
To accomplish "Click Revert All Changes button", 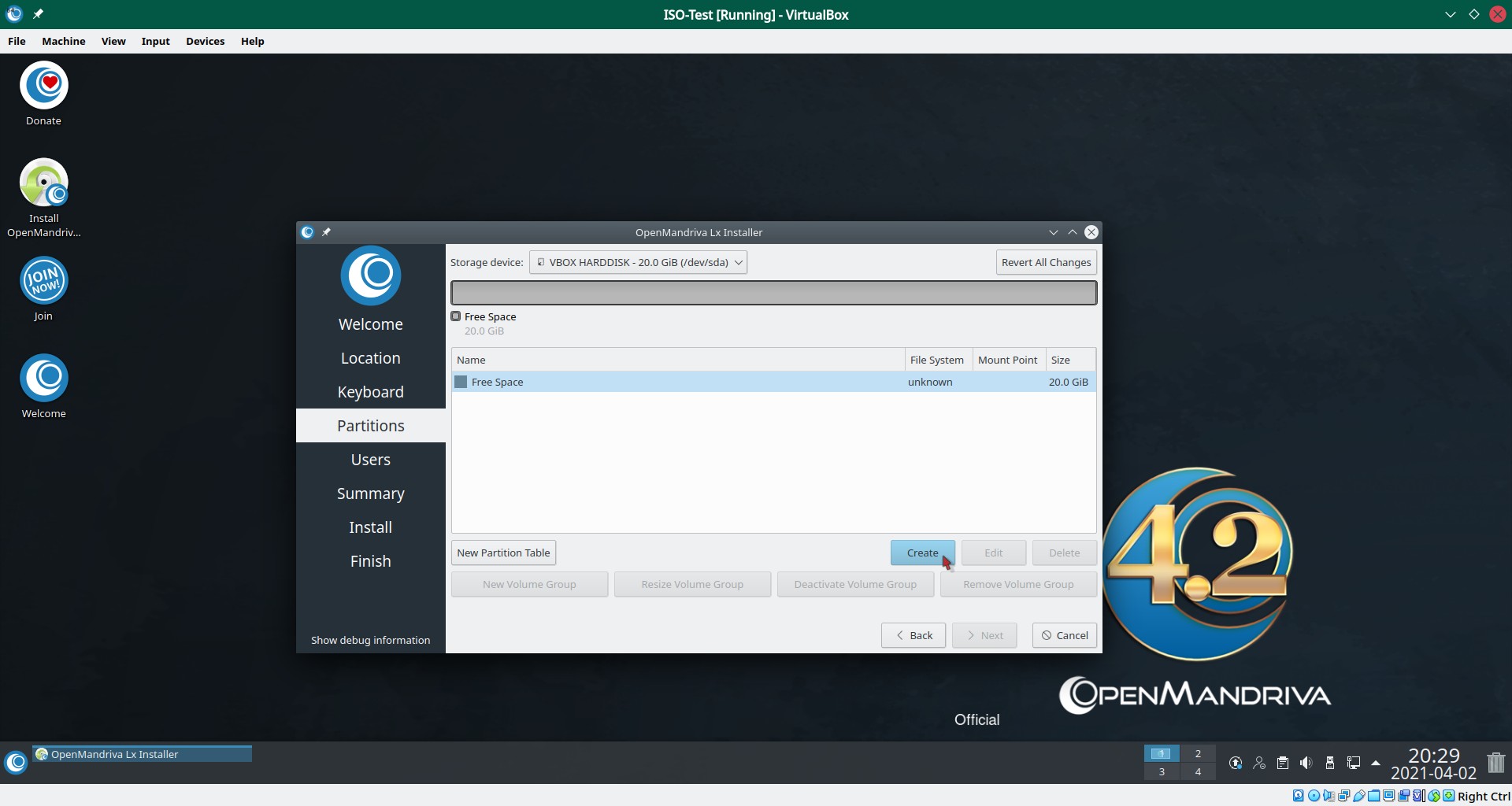I will point(1046,262).
